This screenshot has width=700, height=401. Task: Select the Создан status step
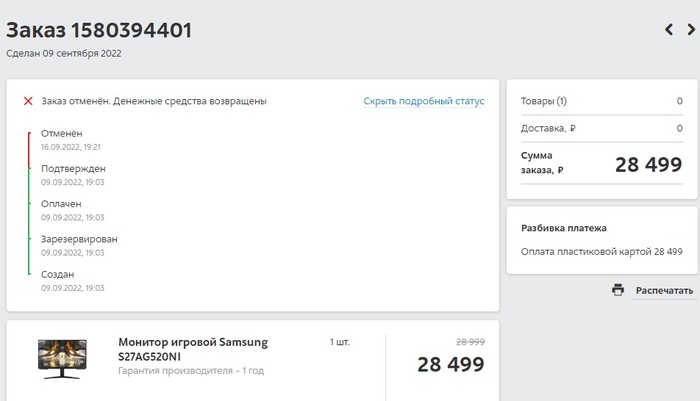pos(58,274)
